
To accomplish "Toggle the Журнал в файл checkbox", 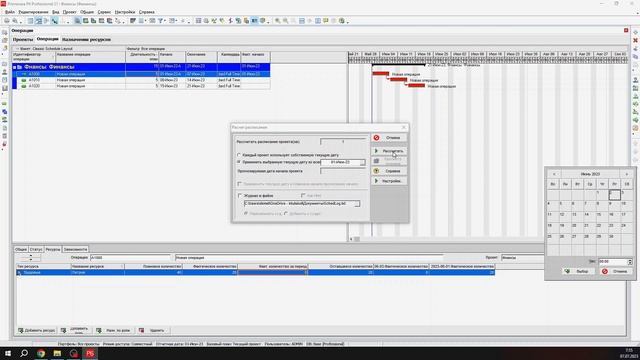I will [x=240, y=196].
